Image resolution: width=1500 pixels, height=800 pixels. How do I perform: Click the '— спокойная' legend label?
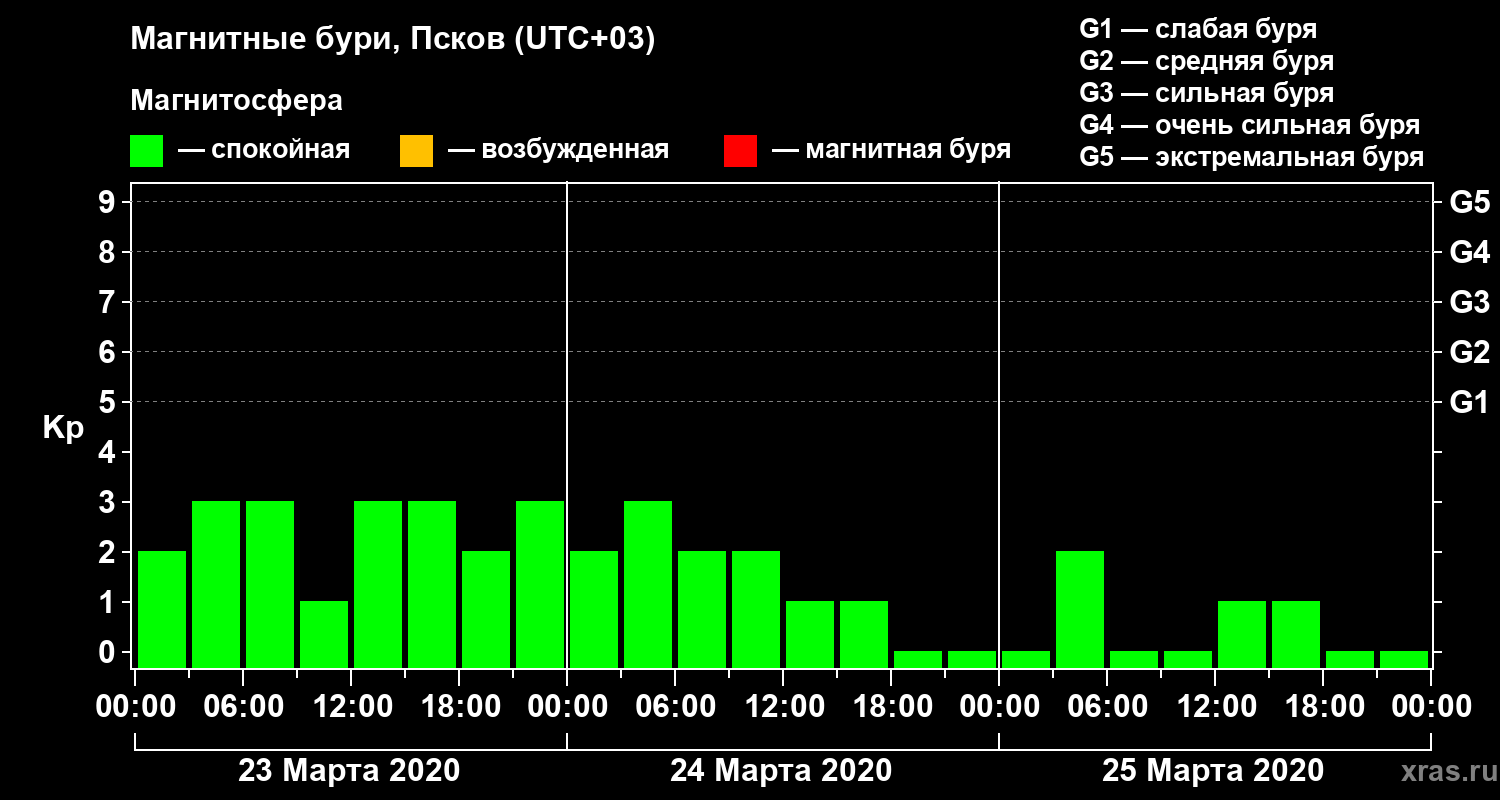(264, 151)
